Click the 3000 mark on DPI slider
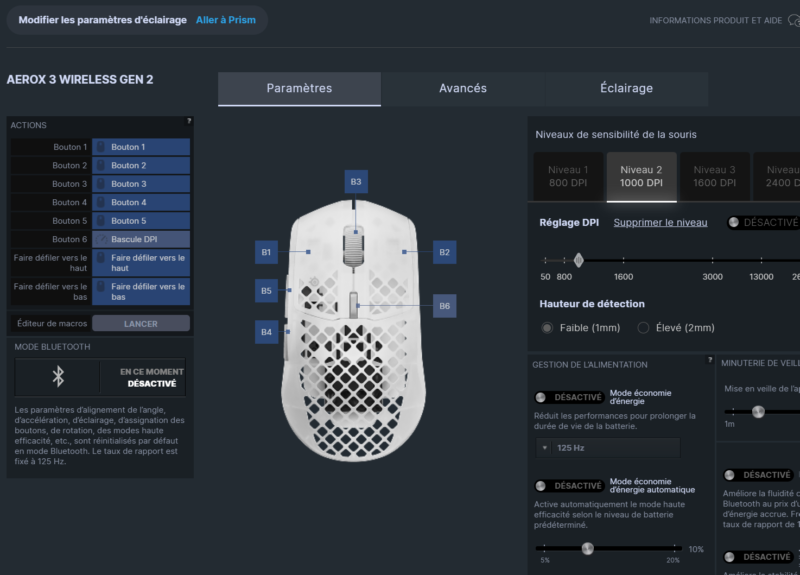The width and height of the screenshot is (800, 575). point(712,277)
